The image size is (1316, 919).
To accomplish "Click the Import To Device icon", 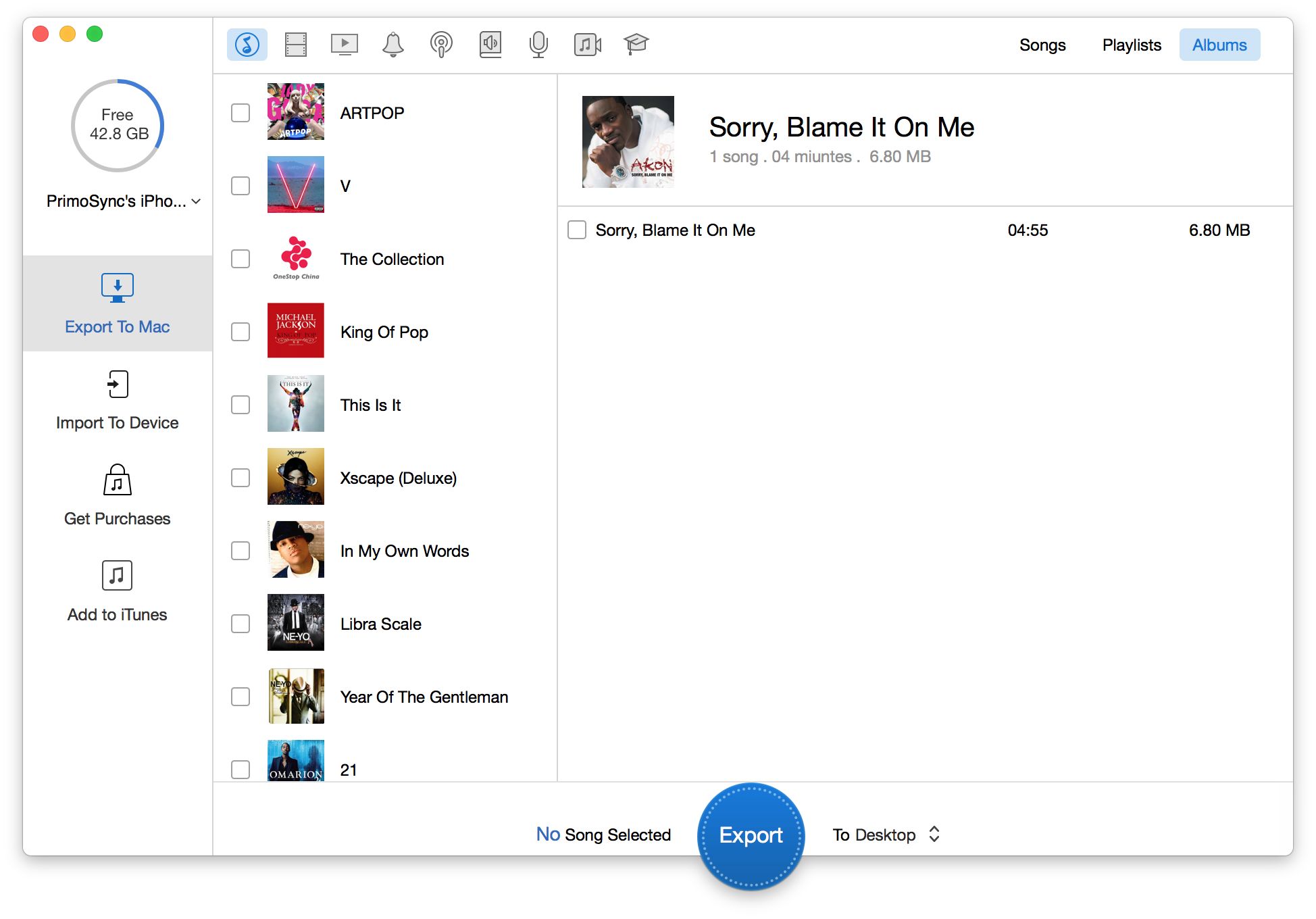I will click(118, 384).
